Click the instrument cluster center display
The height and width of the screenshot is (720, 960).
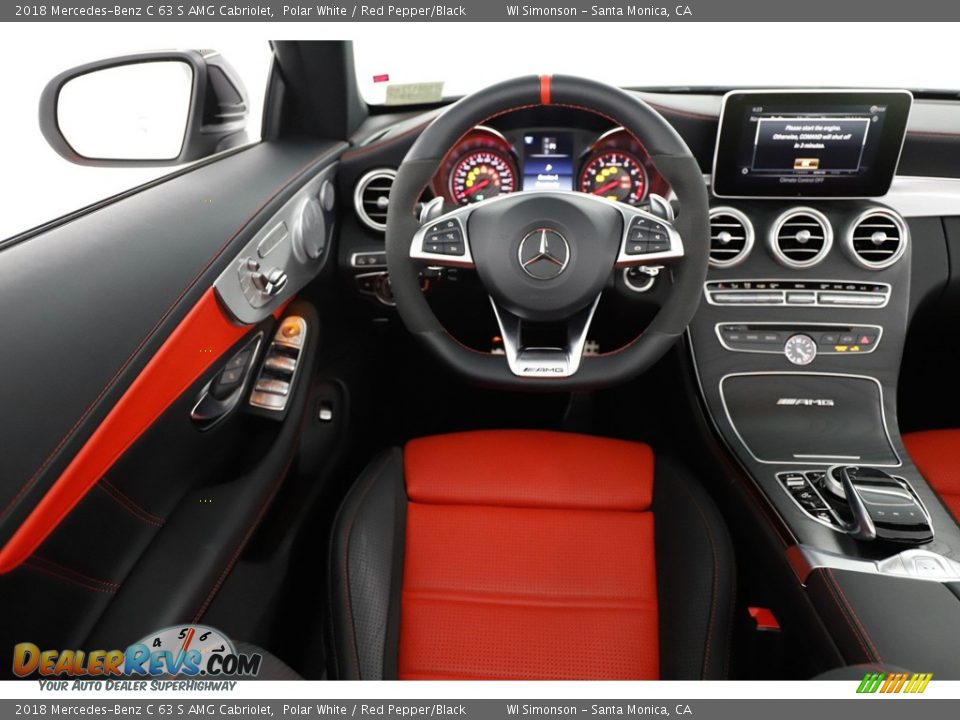tap(547, 162)
